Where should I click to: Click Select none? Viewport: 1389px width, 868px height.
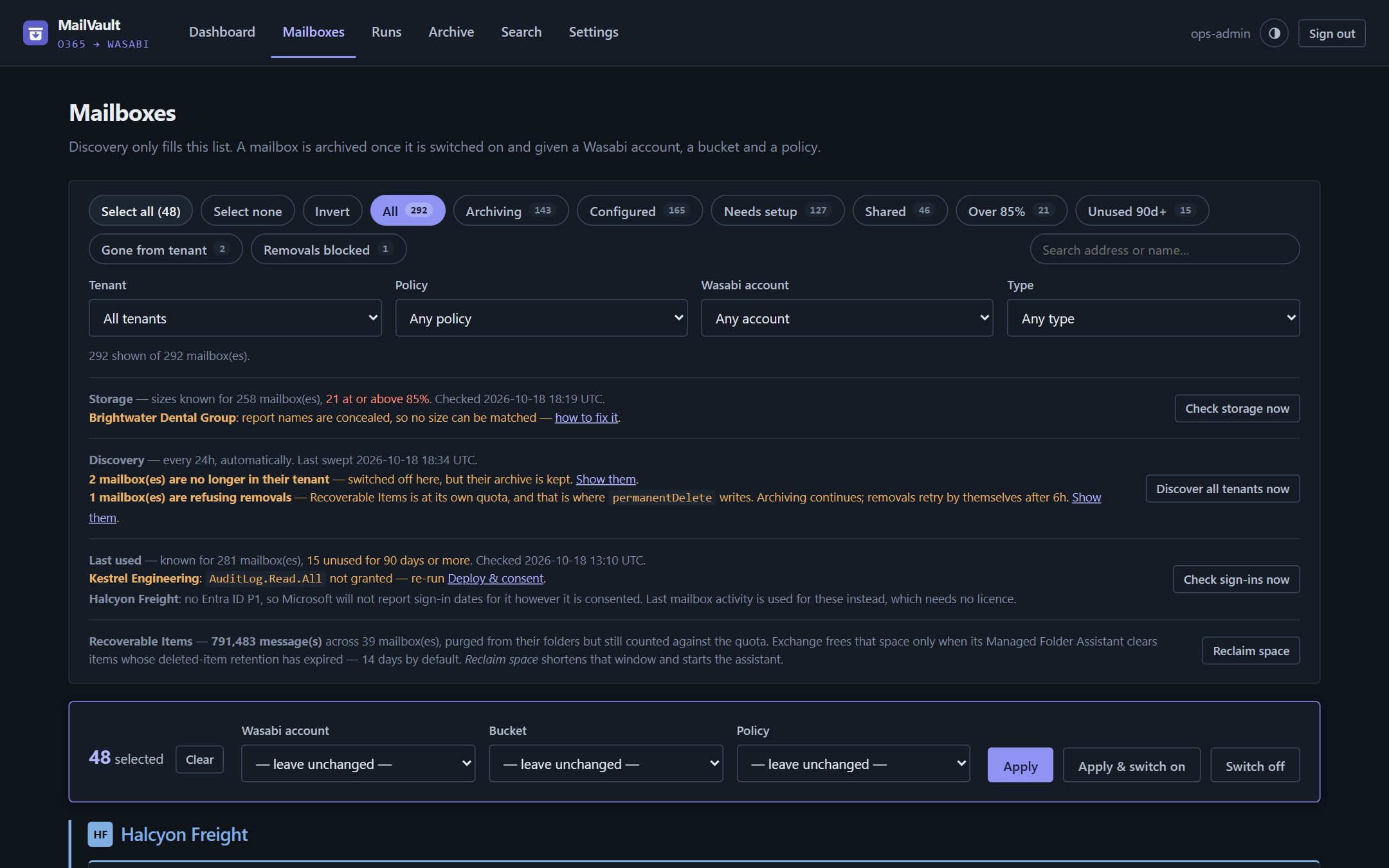pyautogui.click(x=248, y=211)
